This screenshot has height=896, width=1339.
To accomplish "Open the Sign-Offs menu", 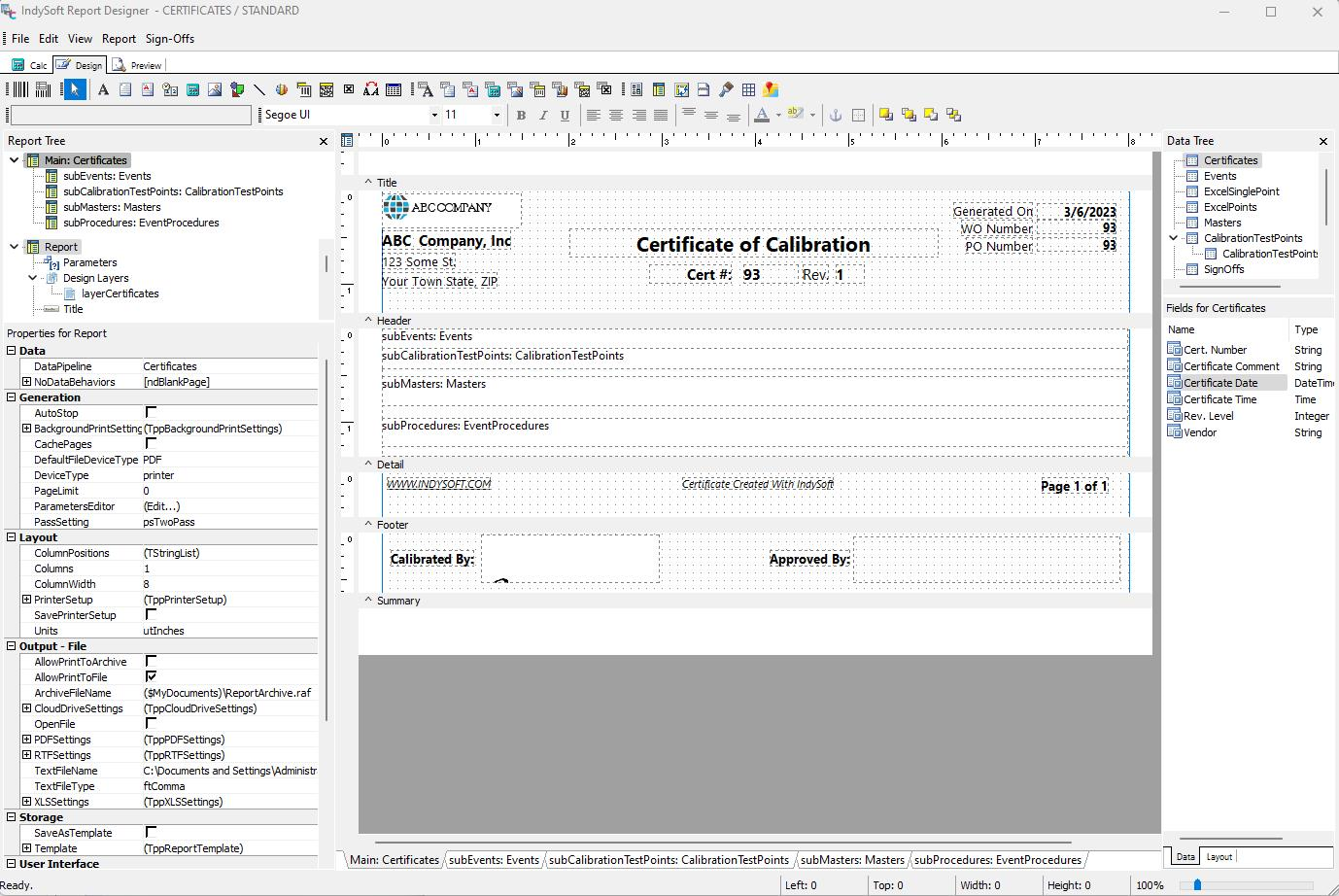I will click(x=170, y=39).
